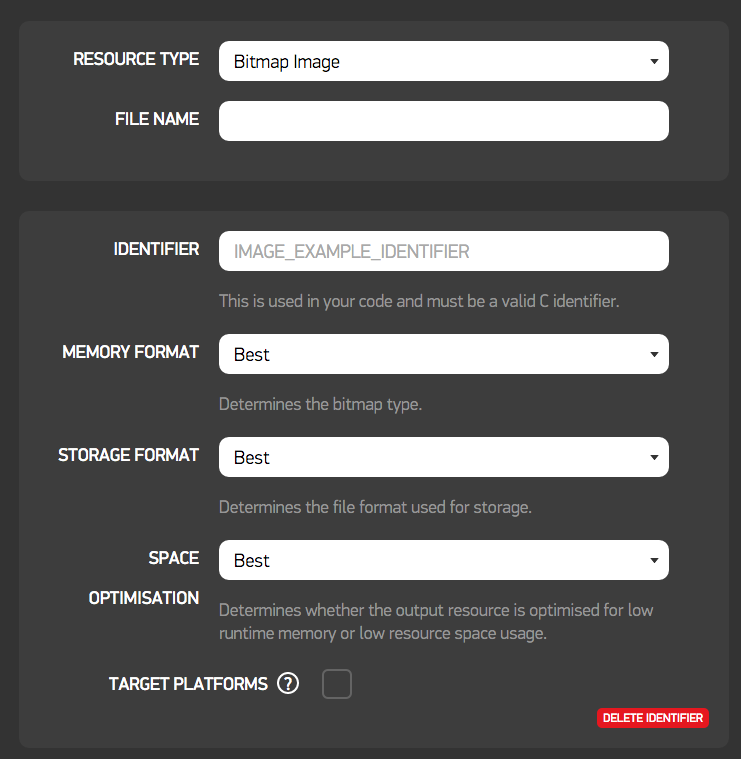Click the Target Platforms help question-mark icon
The height and width of the screenshot is (759, 741).
[x=288, y=684]
